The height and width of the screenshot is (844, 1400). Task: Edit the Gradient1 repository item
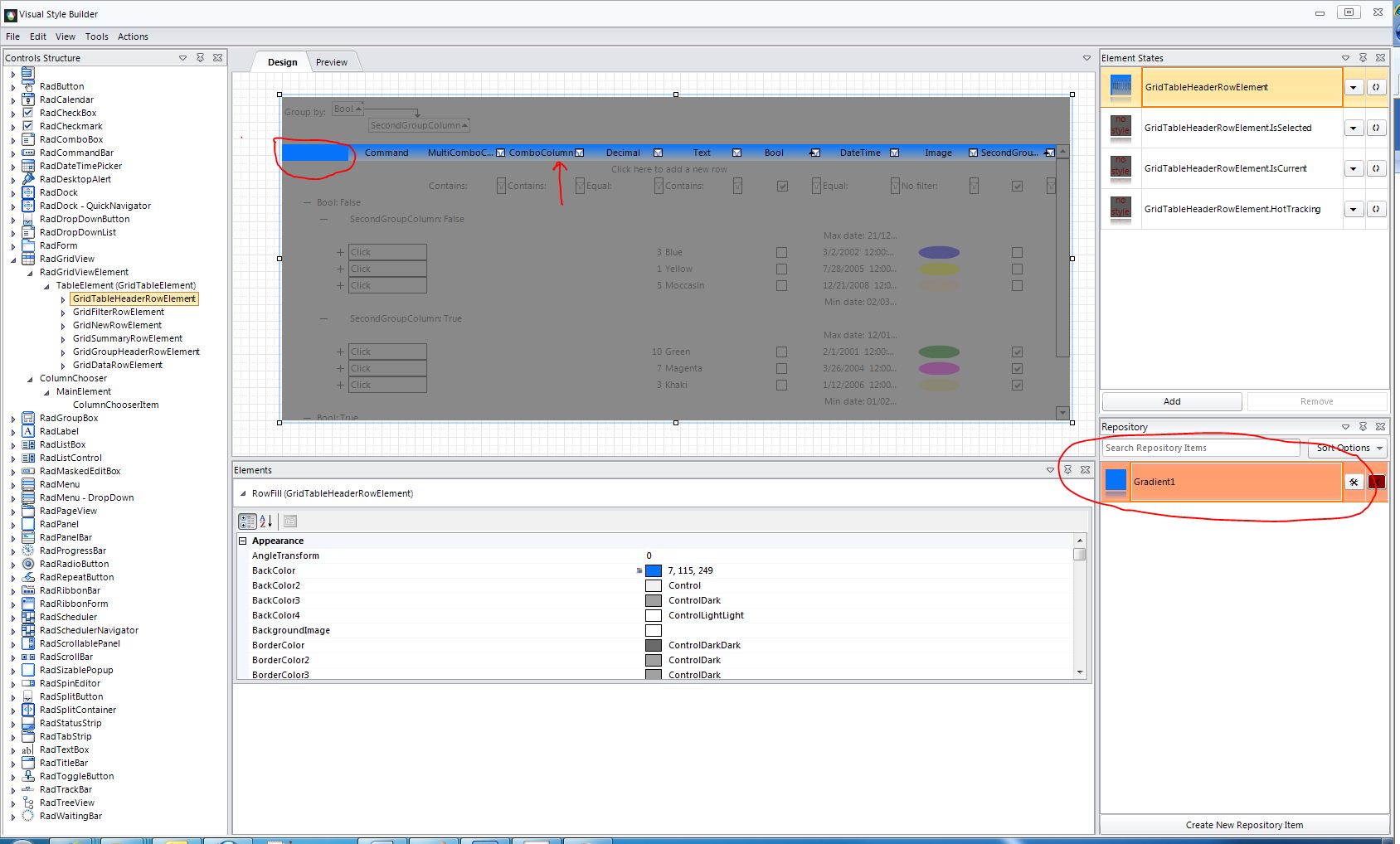tap(1354, 482)
